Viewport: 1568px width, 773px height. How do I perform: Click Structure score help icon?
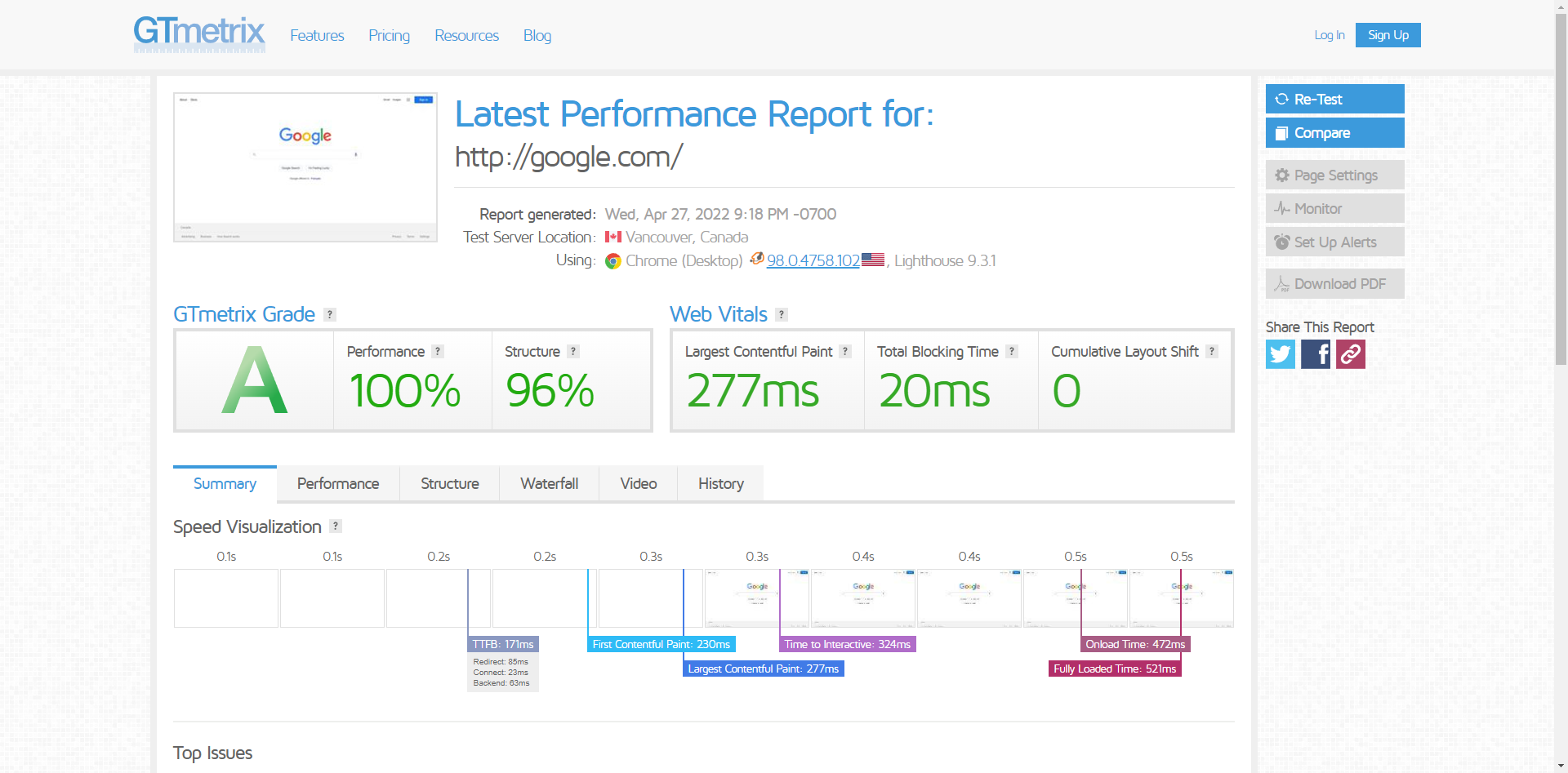pos(573,351)
